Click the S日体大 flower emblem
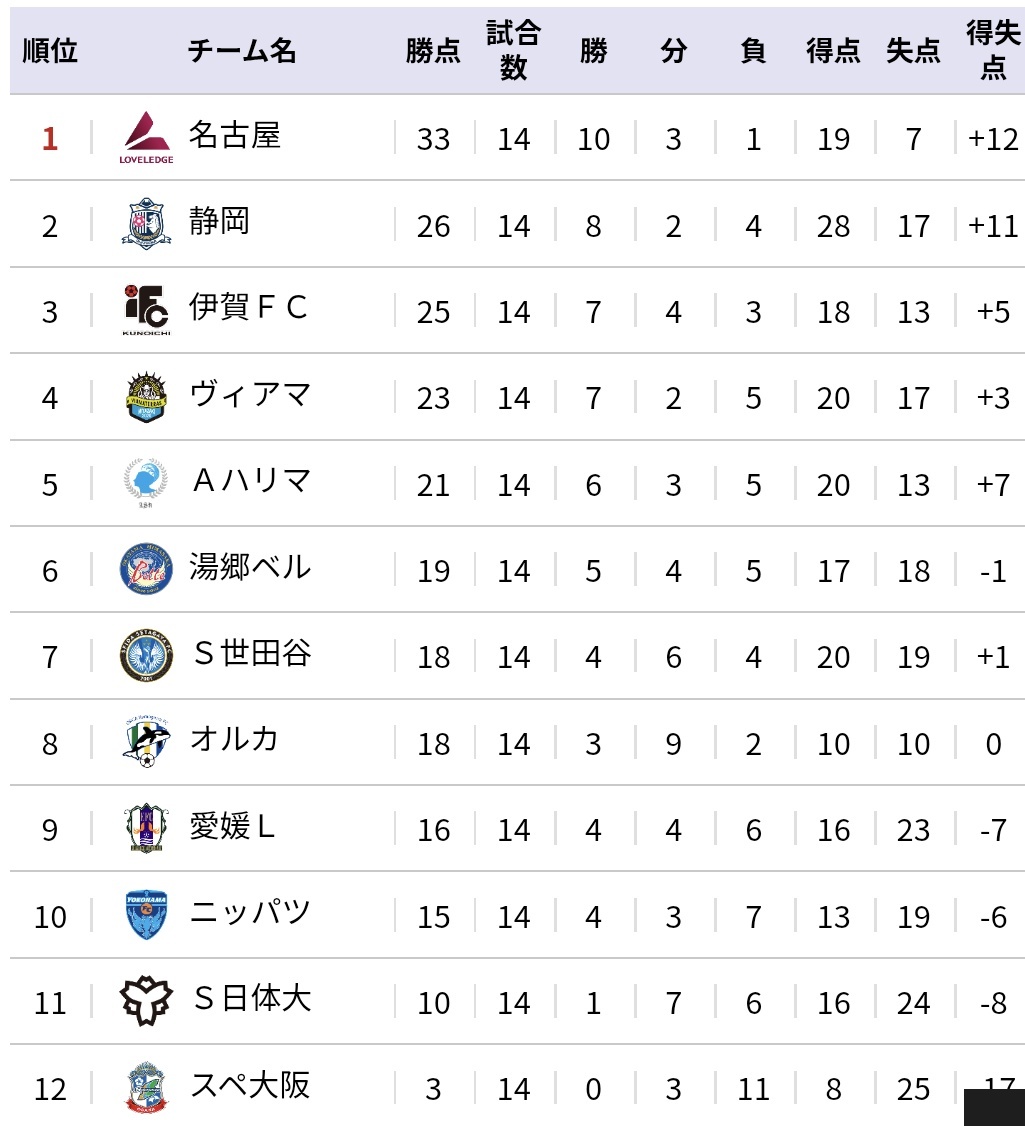 tap(147, 1000)
